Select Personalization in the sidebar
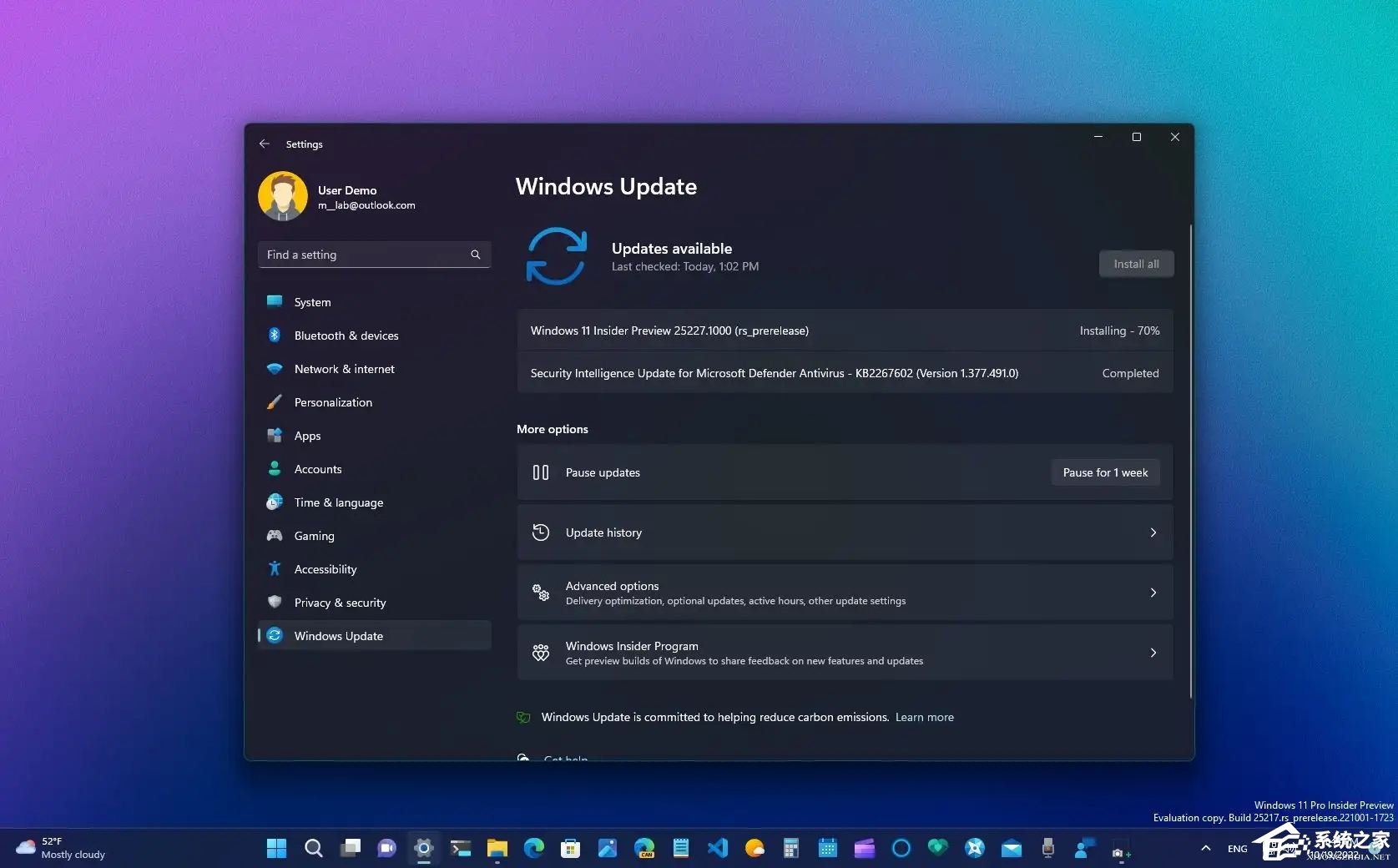1398x868 pixels. pyautogui.click(x=374, y=402)
